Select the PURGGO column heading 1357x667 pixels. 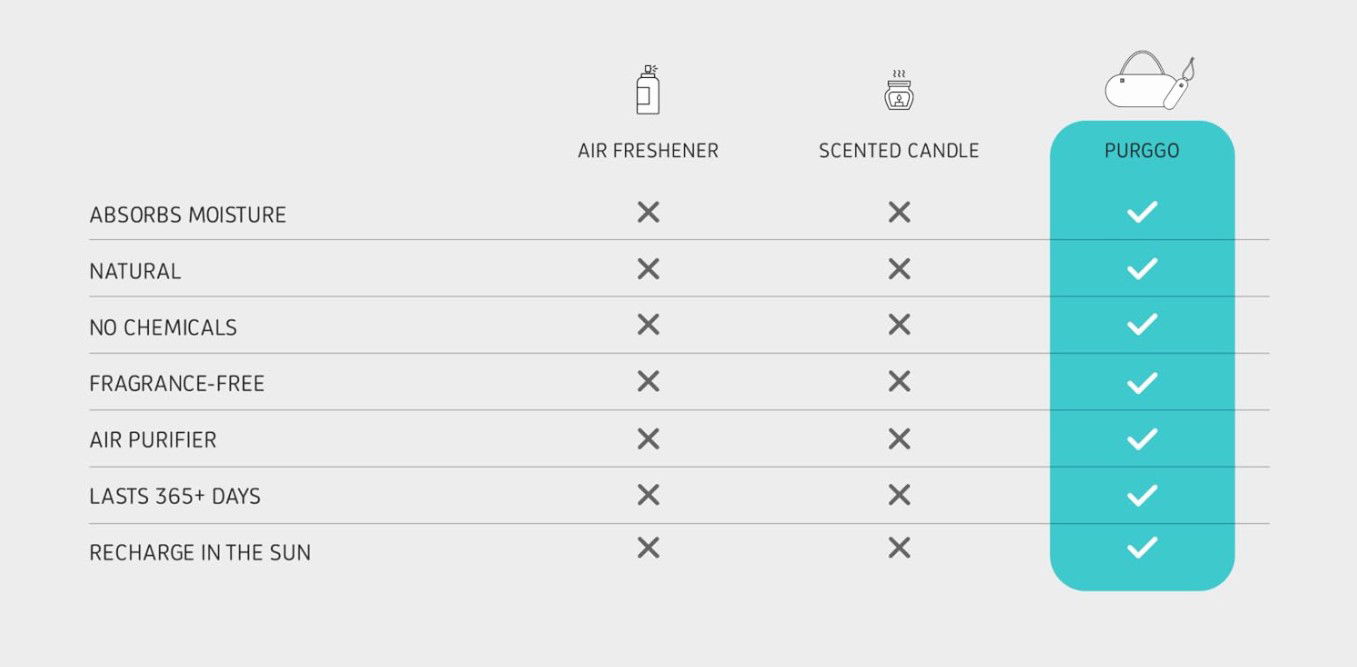click(x=1142, y=151)
